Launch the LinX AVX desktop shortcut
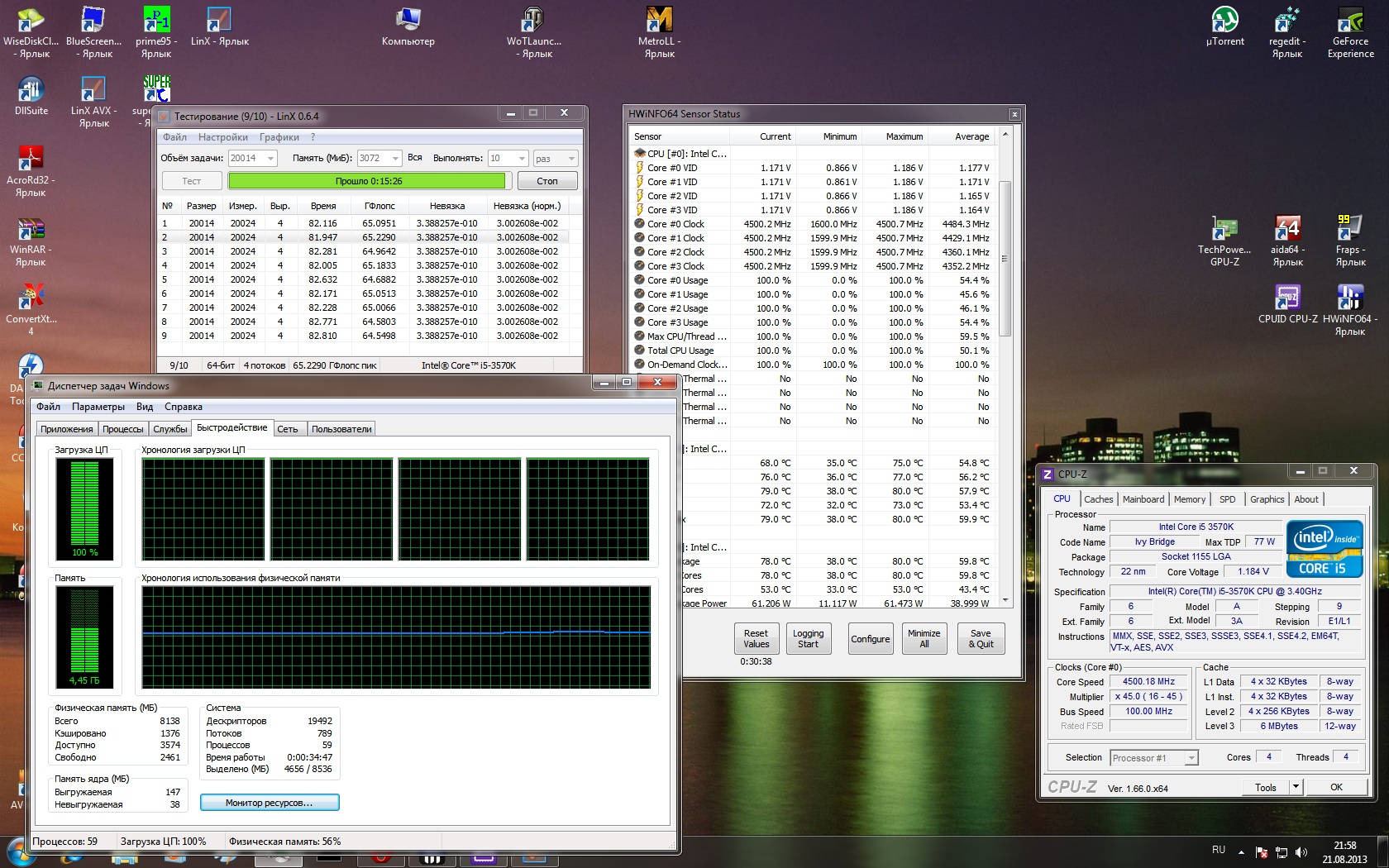The width and height of the screenshot is (1389, 868). pos(93,103)
